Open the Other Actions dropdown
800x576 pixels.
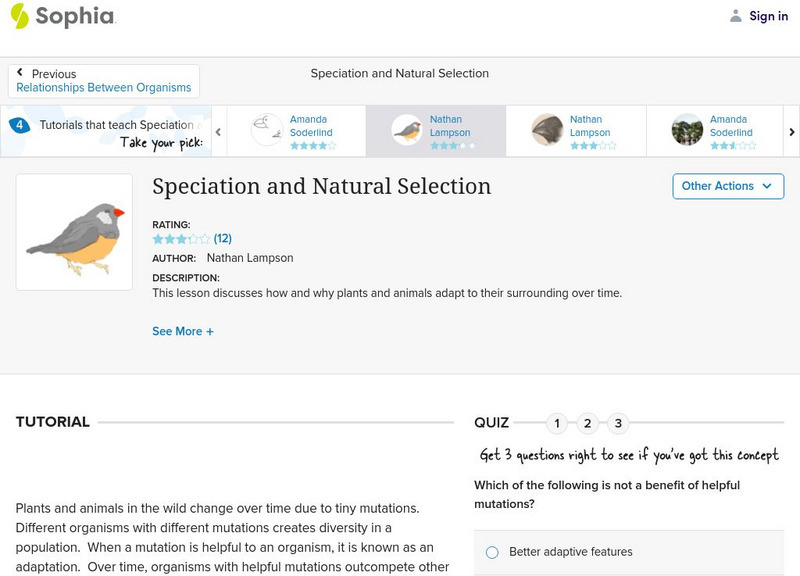[x=727, y=186]
